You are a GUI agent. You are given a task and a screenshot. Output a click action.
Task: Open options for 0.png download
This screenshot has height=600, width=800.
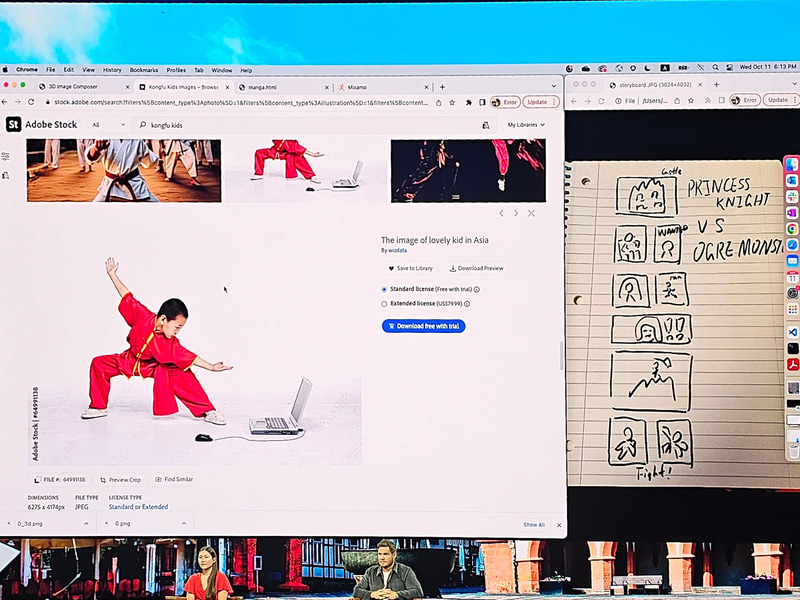[184, 524]
